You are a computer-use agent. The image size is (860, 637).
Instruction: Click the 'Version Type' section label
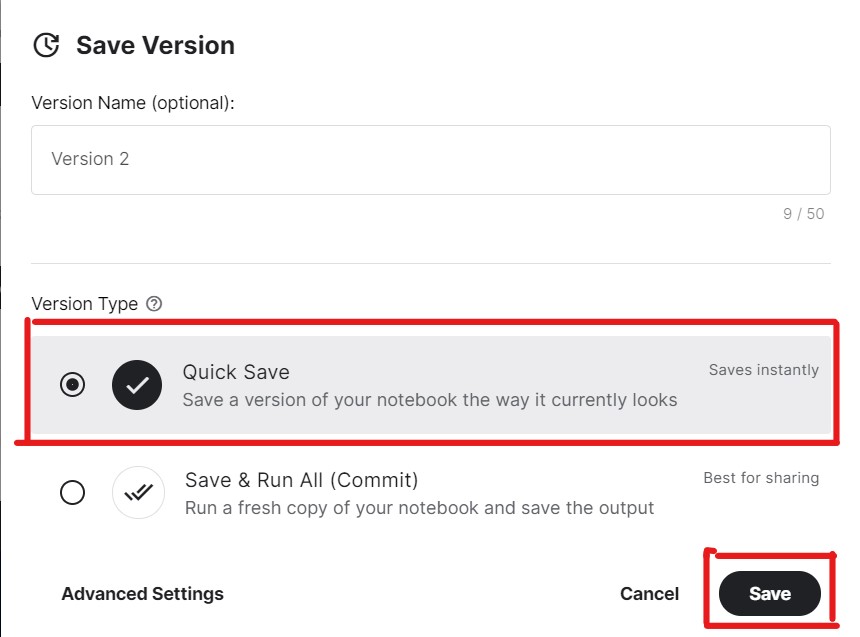(84, 303)
